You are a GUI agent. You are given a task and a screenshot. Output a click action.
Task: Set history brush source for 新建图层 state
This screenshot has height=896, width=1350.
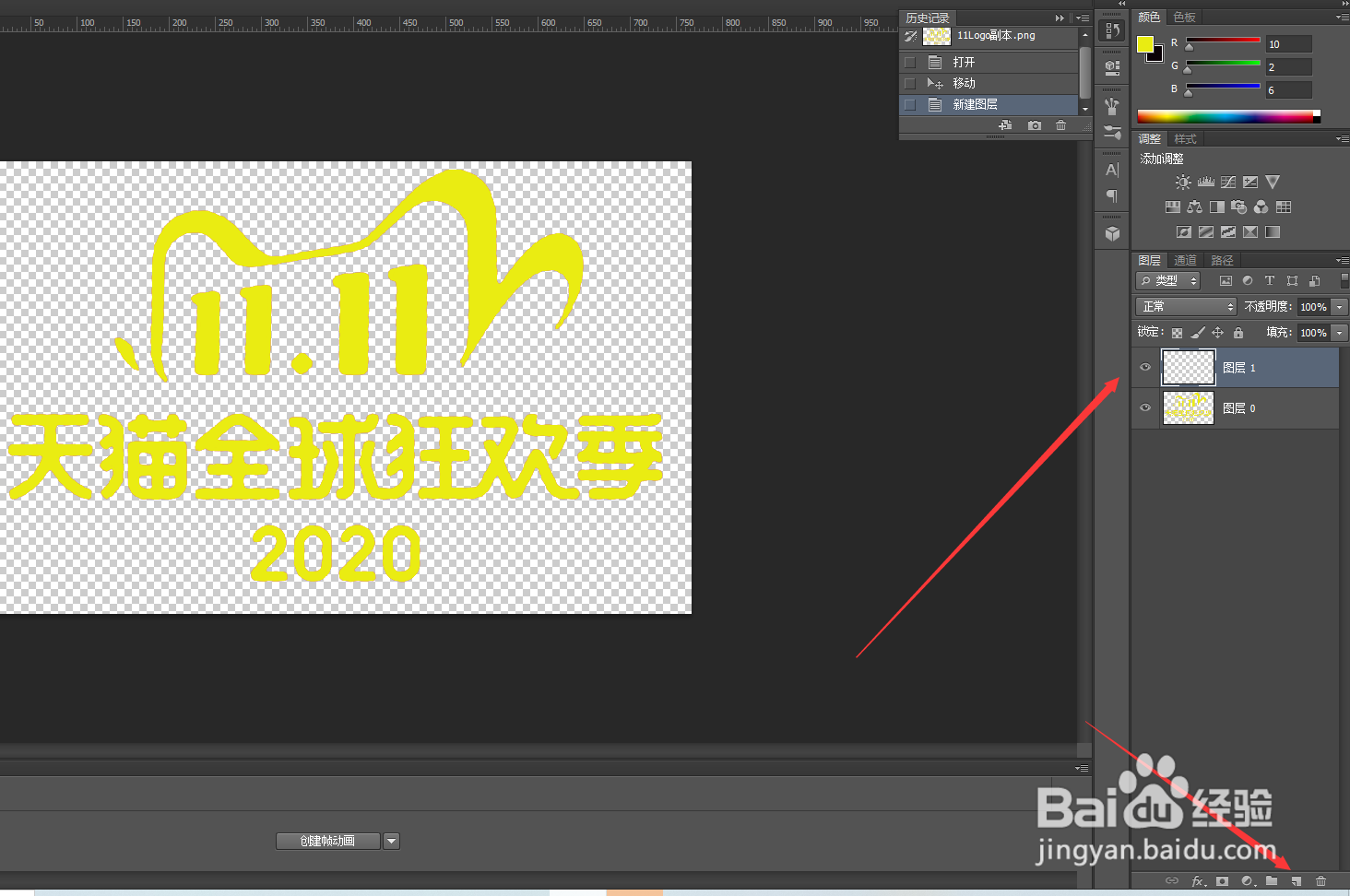tap(910, 105)
